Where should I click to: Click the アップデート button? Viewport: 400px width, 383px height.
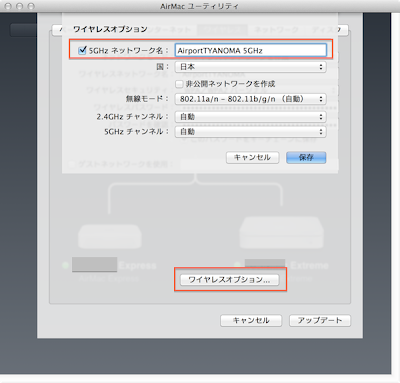320,320
